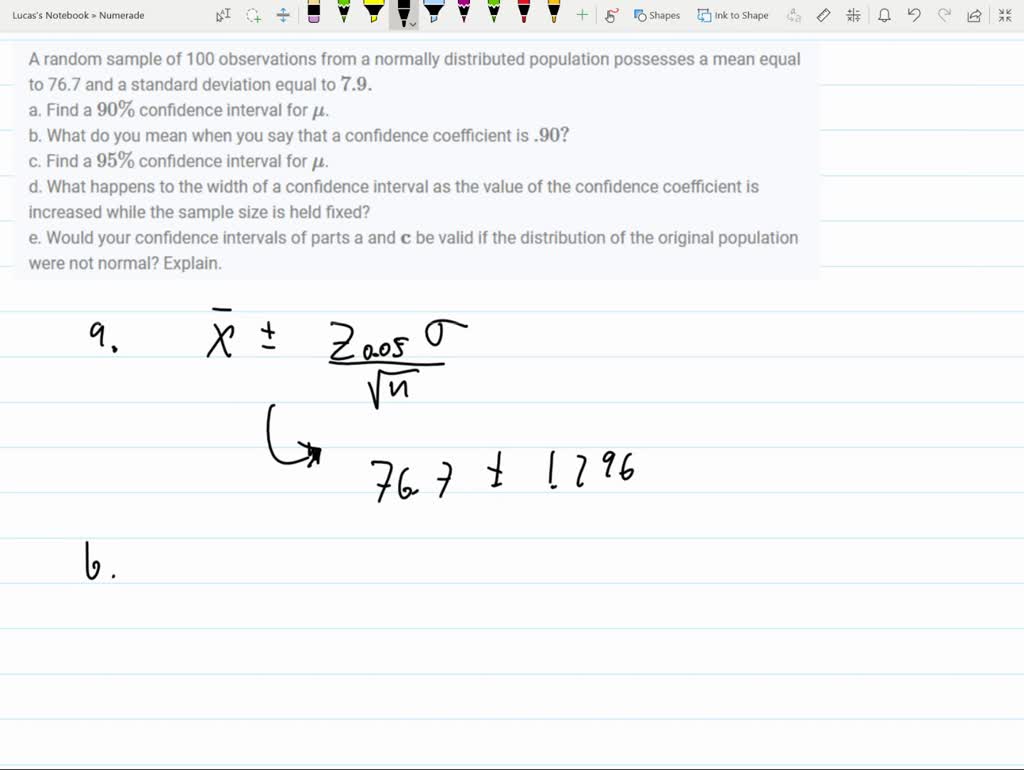The image size is (1024, 770).
Task: Pick the green marker pen
Action: pos(345,13)
